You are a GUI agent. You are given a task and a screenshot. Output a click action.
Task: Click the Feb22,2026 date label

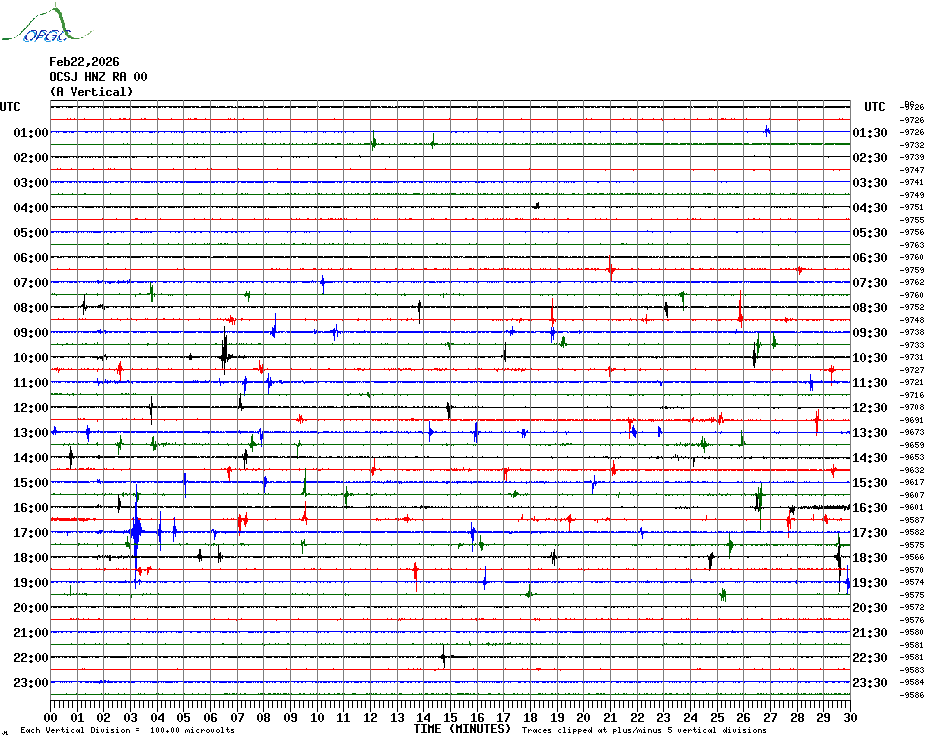(86, 62)
